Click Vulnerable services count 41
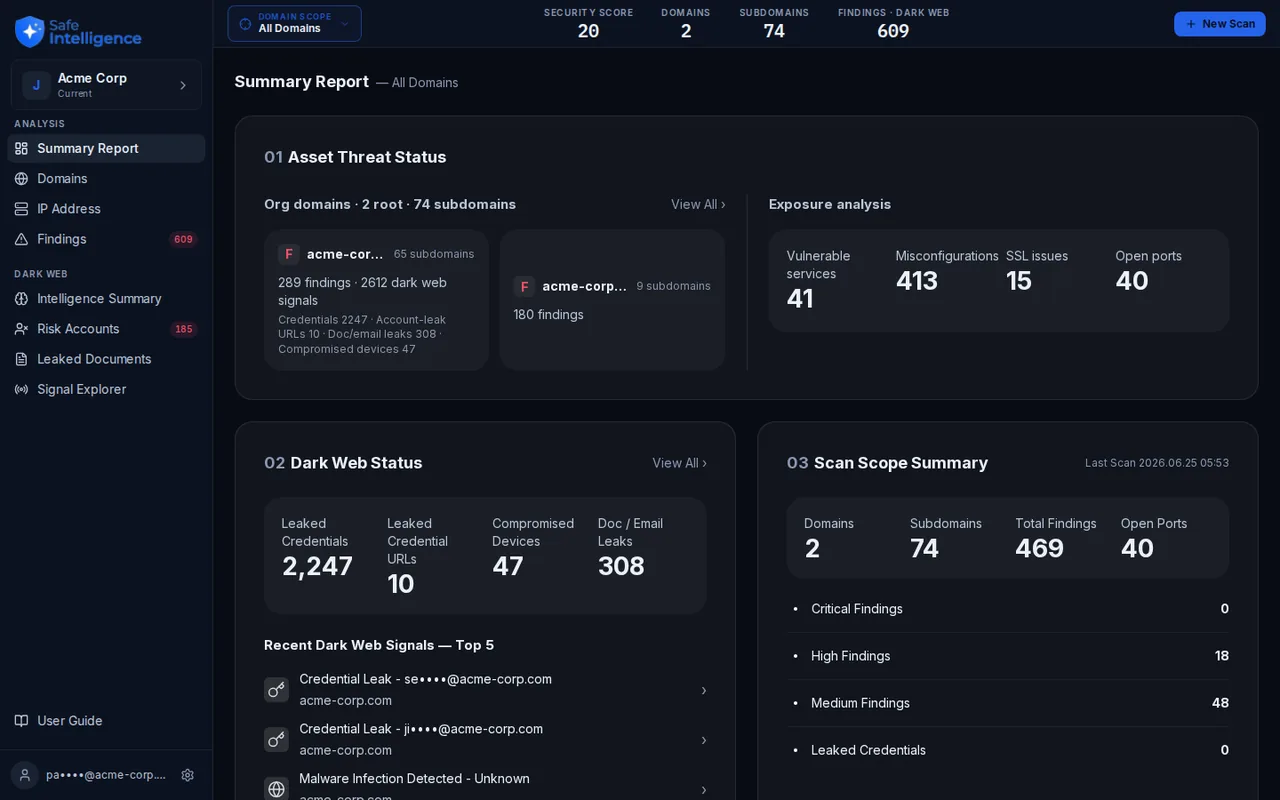1280x800 pixels. point(800,299)
